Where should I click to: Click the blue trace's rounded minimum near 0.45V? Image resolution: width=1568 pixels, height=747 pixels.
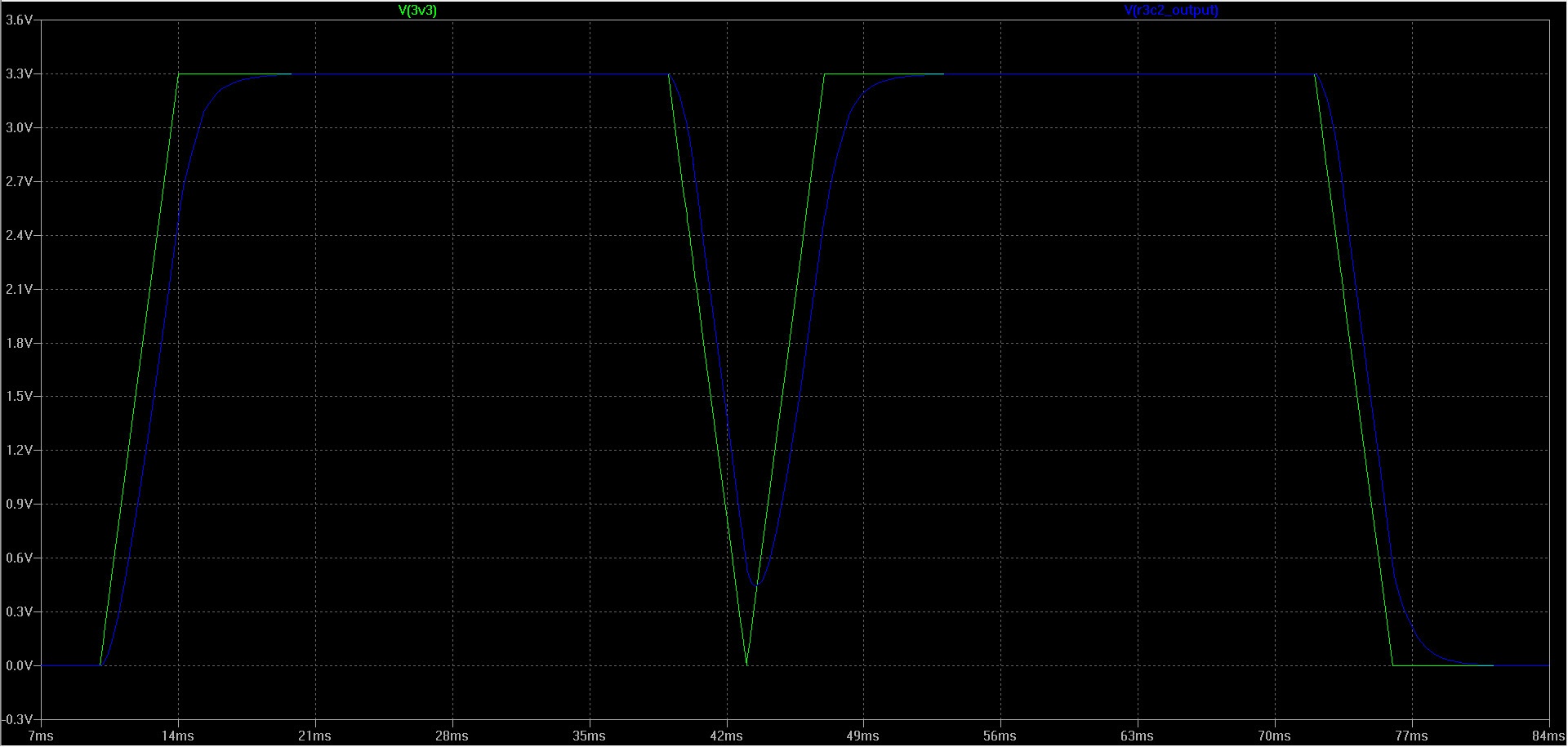coord(757,583)
